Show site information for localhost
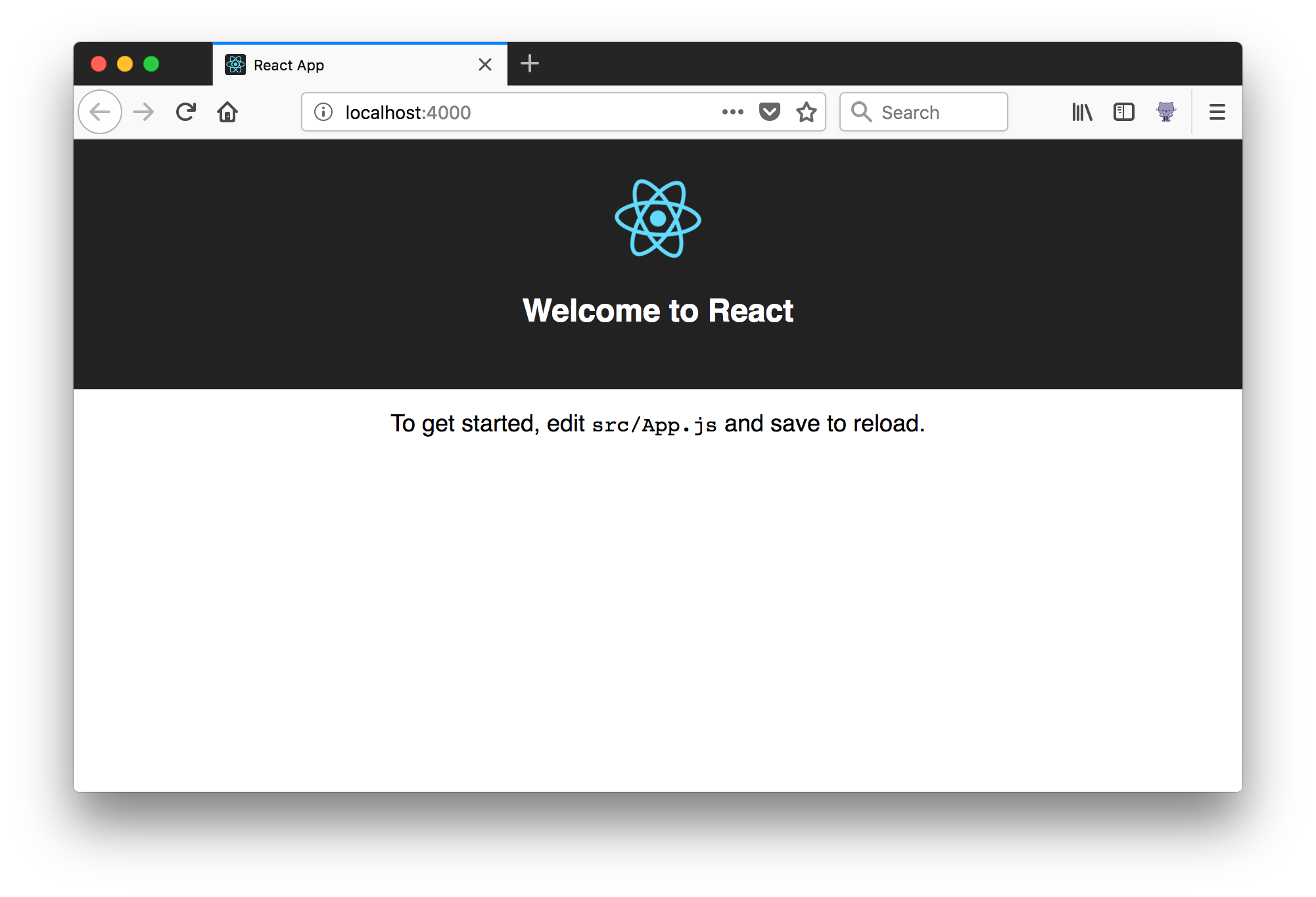This screenshot has height=897, width=1316. 323,112
